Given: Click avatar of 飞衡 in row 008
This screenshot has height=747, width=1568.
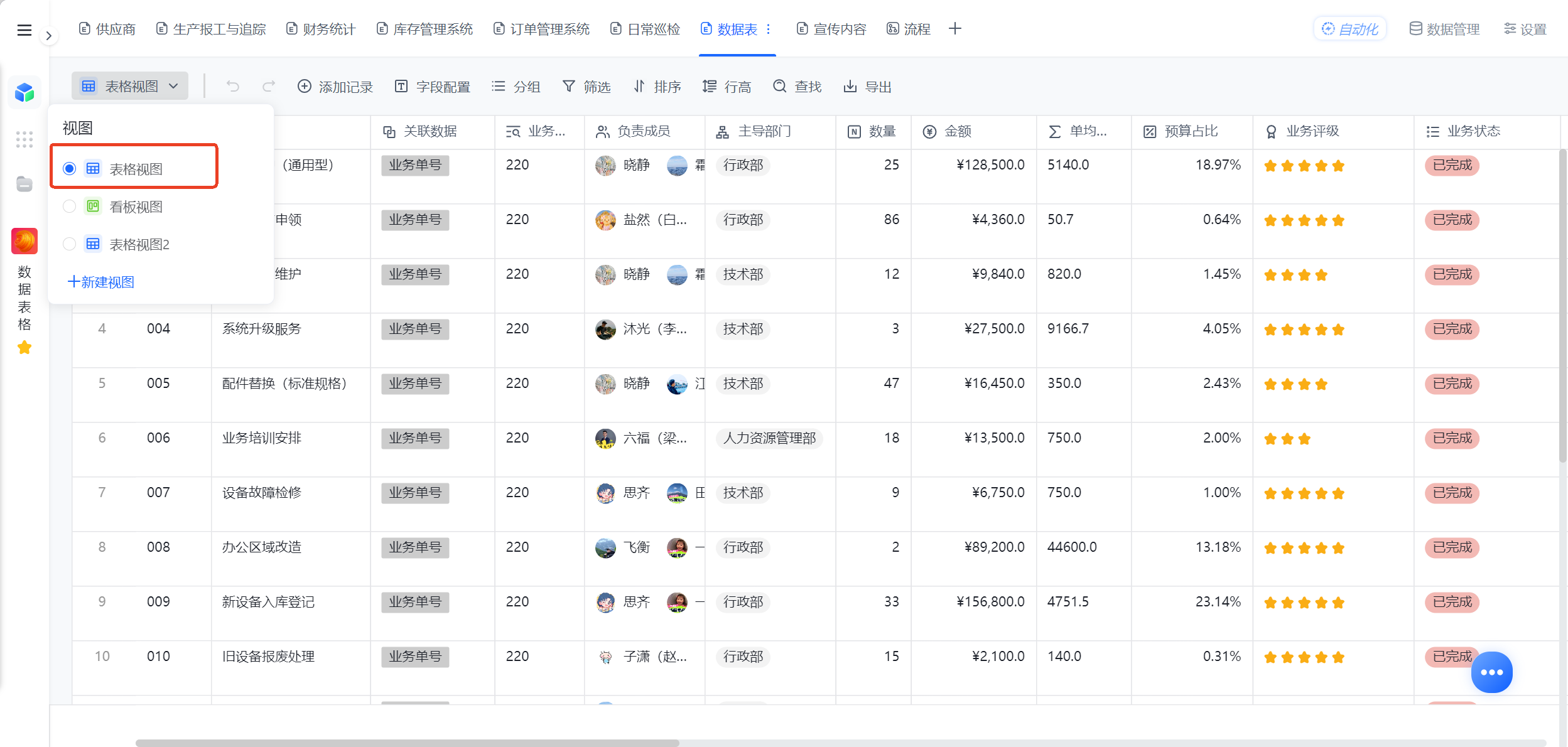Looking at the screenshot, I should (605, 547).
